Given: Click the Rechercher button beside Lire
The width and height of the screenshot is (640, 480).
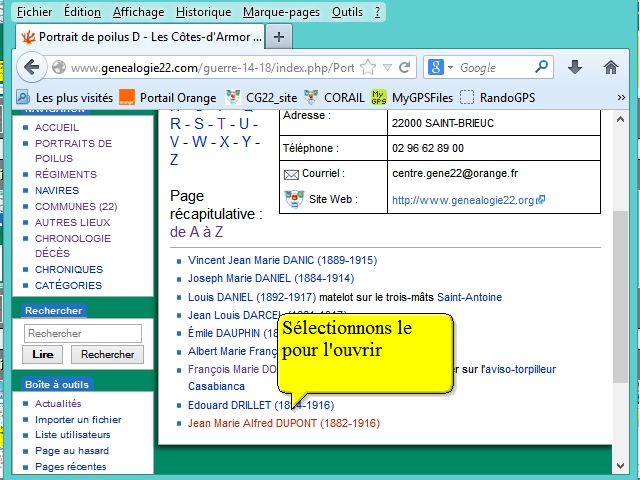Looking at the screenshot, I should pos(107,354).
